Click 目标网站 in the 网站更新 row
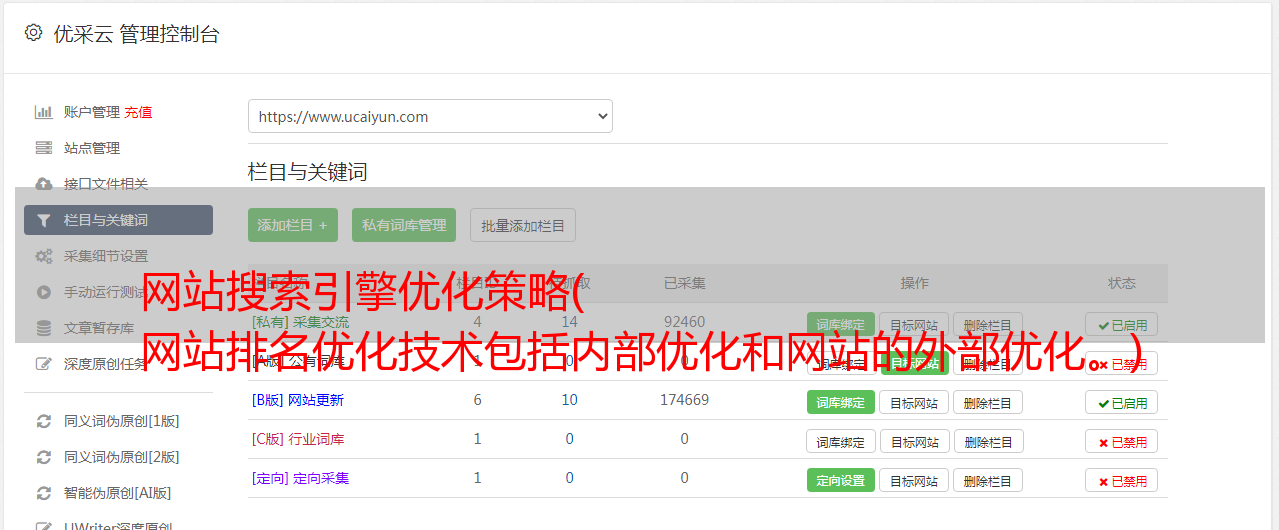Image resolution: width=1279 pixels, height=530 pixels. pos(914,402)
